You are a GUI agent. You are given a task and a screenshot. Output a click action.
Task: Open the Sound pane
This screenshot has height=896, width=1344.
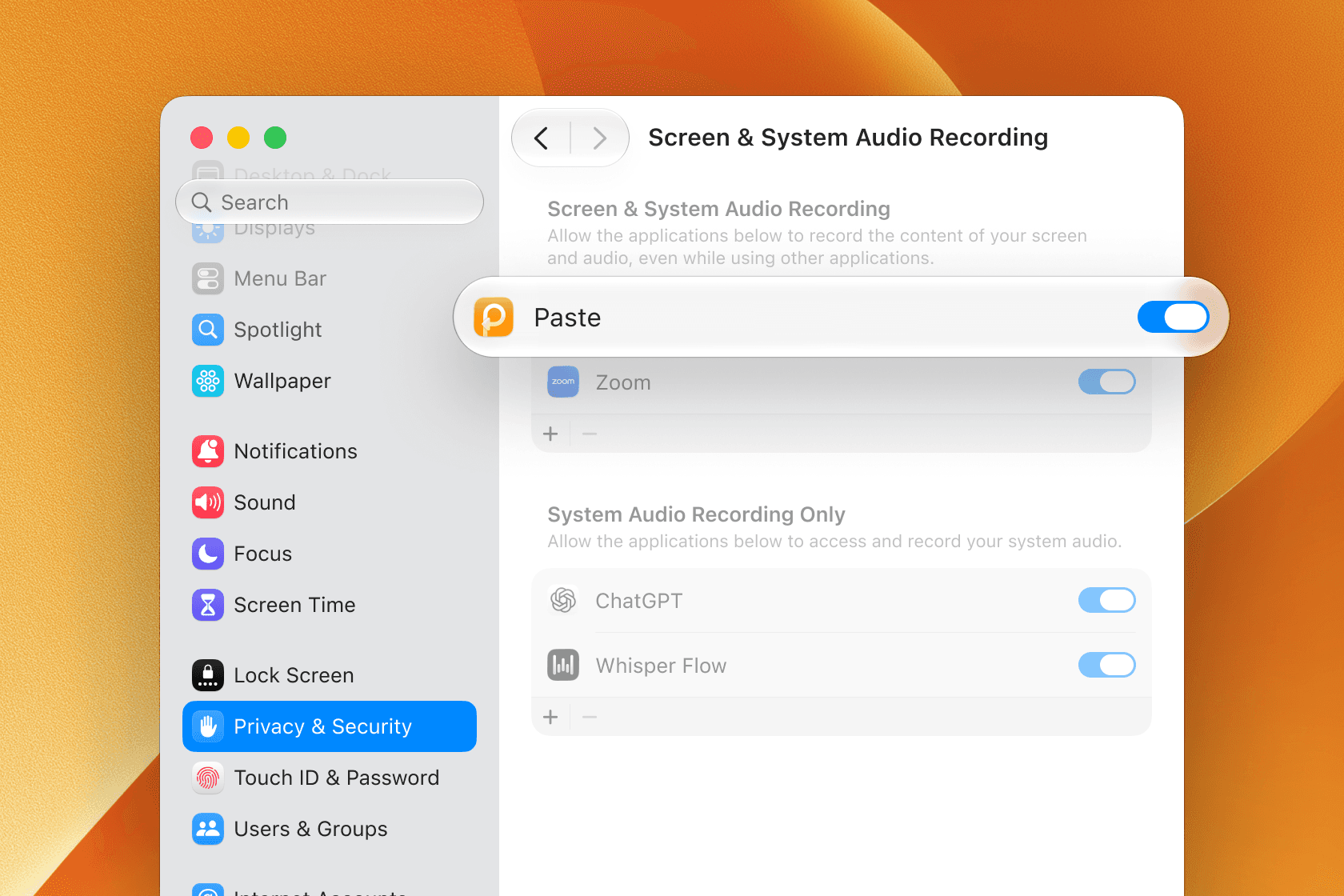(330, 502)
